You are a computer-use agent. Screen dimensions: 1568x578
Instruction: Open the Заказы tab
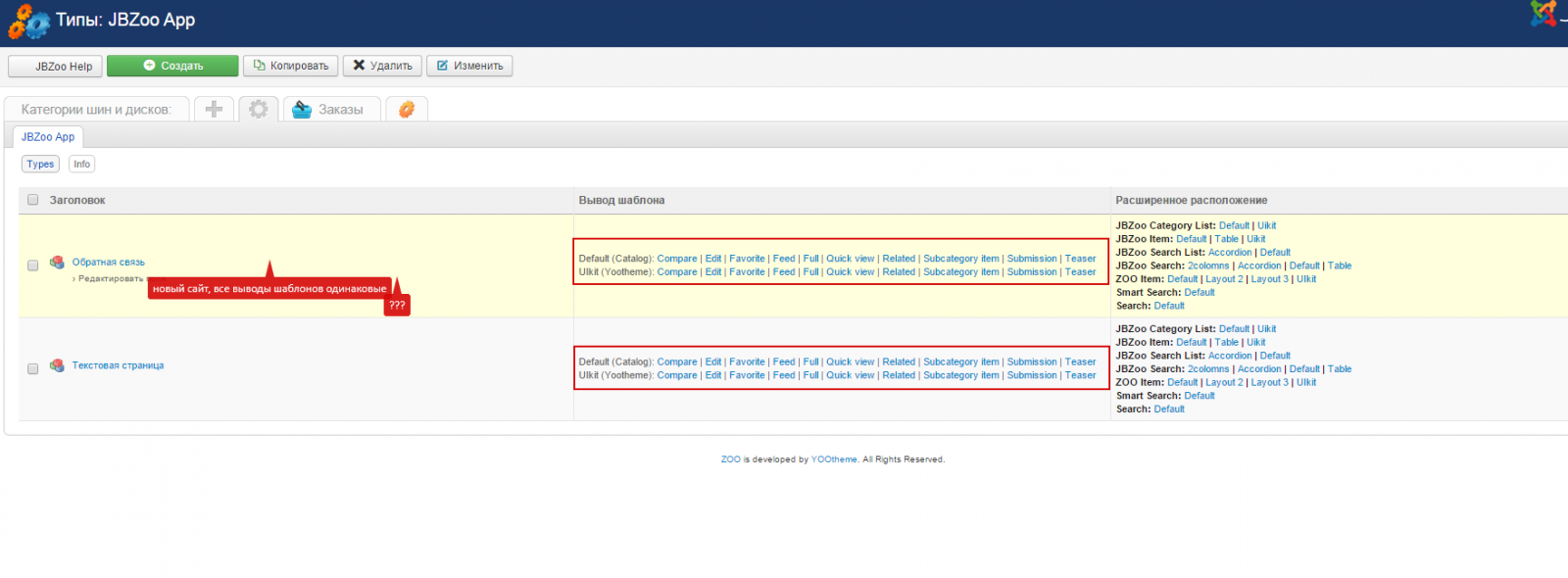(332, 109)
